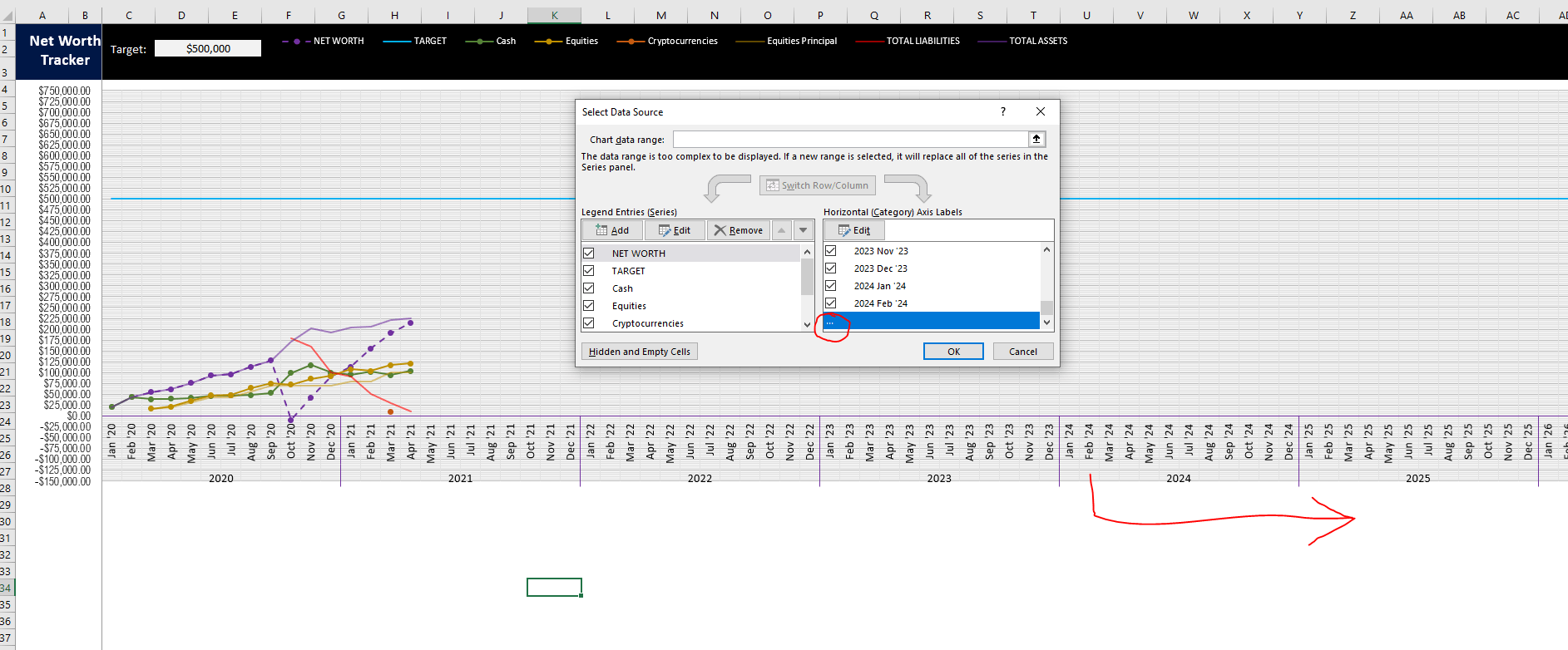Click the 2022 year axis label
The image size is (1568, 650).
pos(700,478)
